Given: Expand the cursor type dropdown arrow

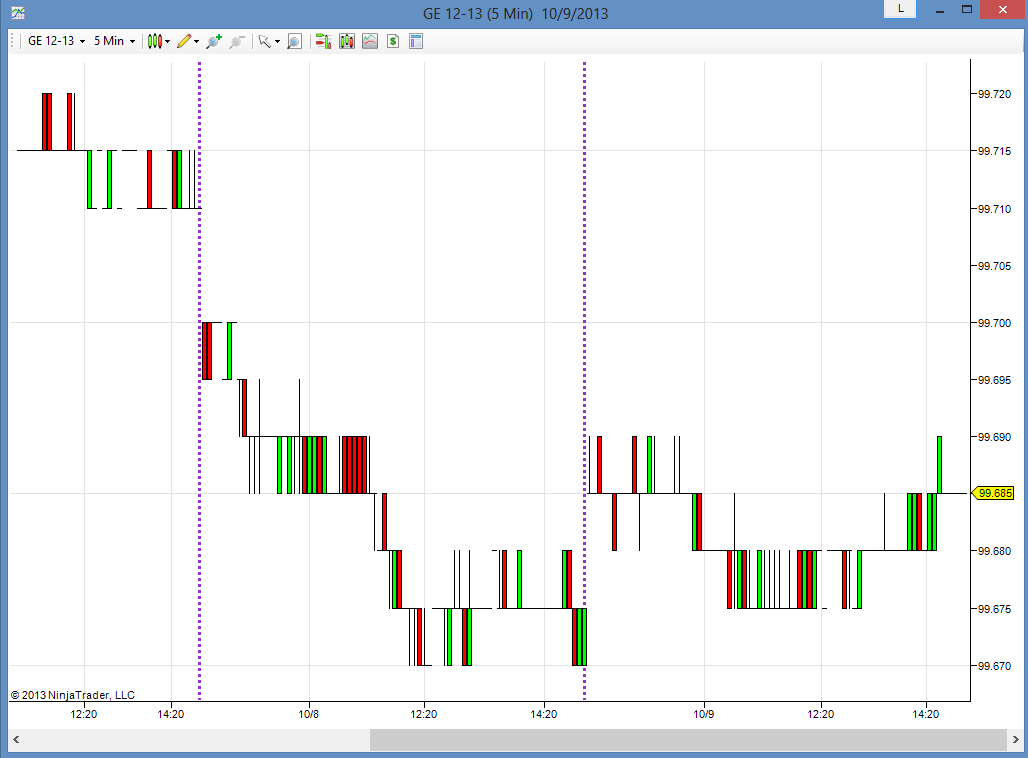Looking at the screenshot, I should click(x=277, y=41).
